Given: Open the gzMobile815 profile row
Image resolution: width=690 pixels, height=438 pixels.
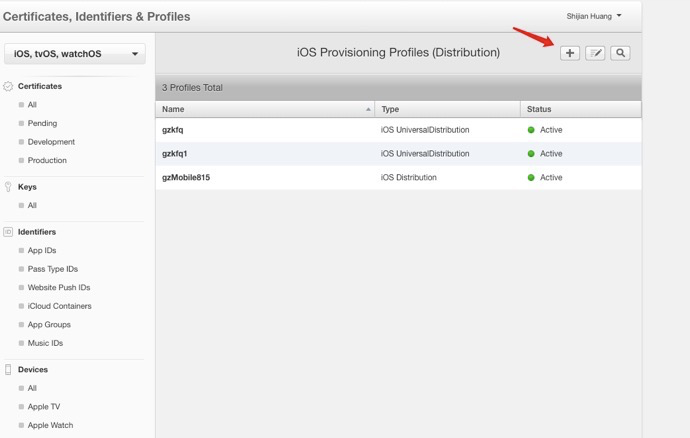Looking at the screenshot, I should [x=186, y=178].
